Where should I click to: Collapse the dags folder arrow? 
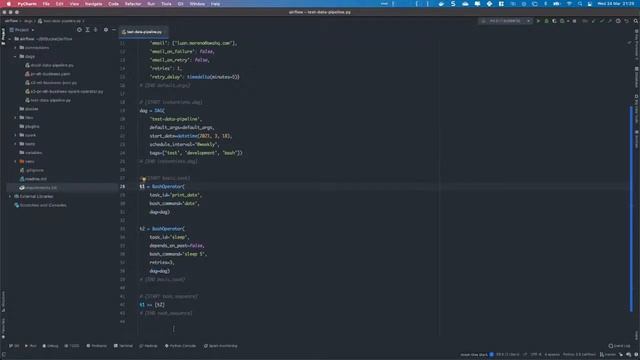tap(16, 56)
